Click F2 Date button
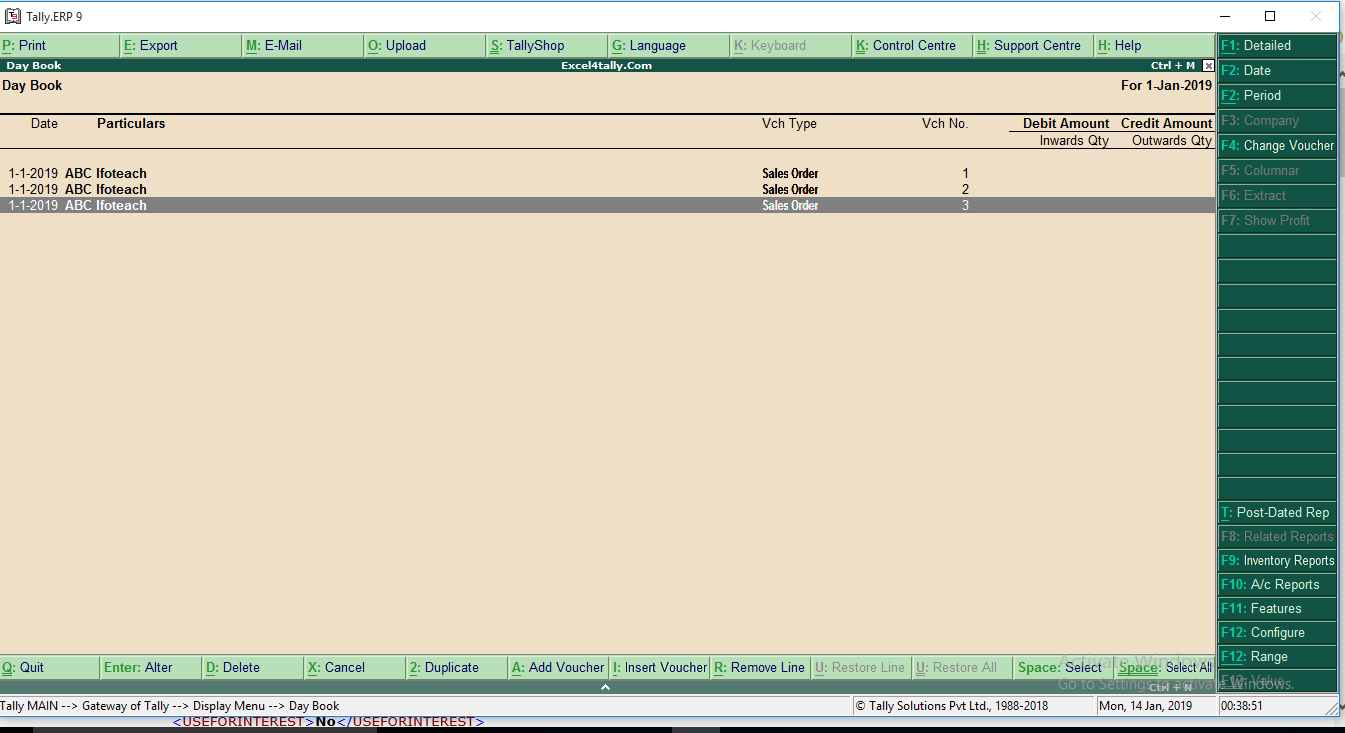This screenshot has height=733, width=1345. [1277, 71]
